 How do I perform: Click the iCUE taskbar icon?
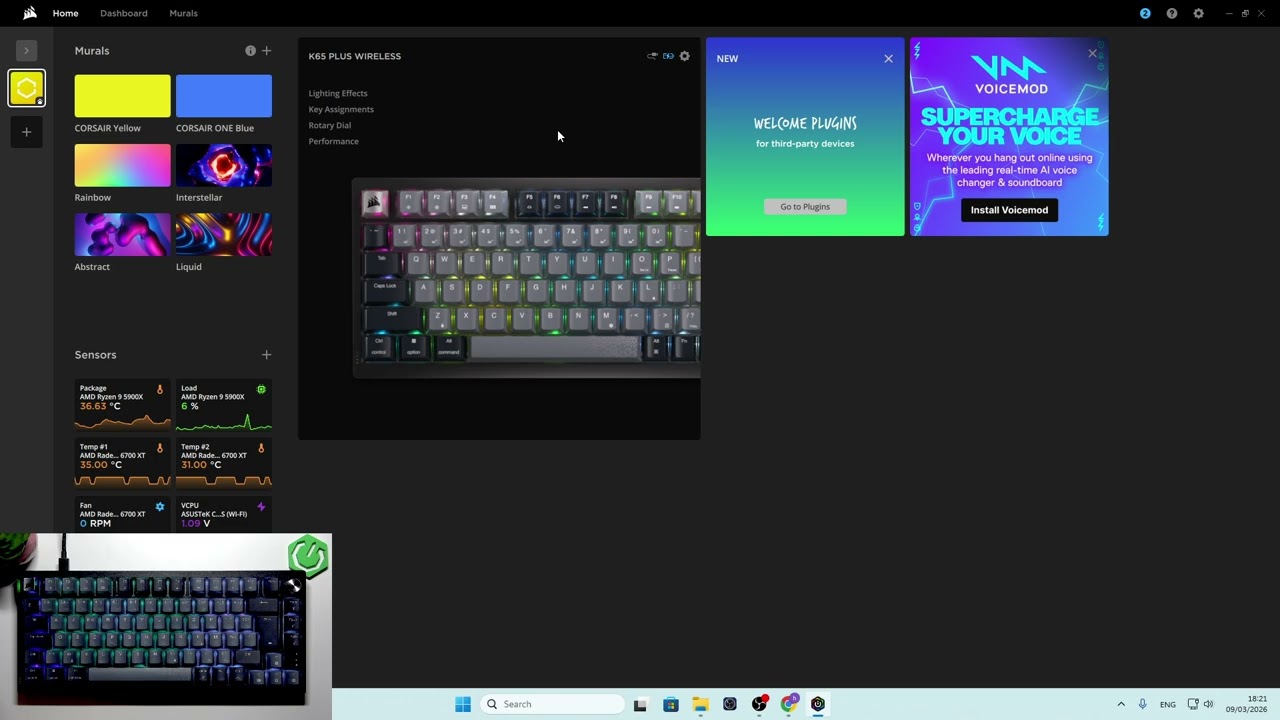pyautogui.click(x=818, y=704)
